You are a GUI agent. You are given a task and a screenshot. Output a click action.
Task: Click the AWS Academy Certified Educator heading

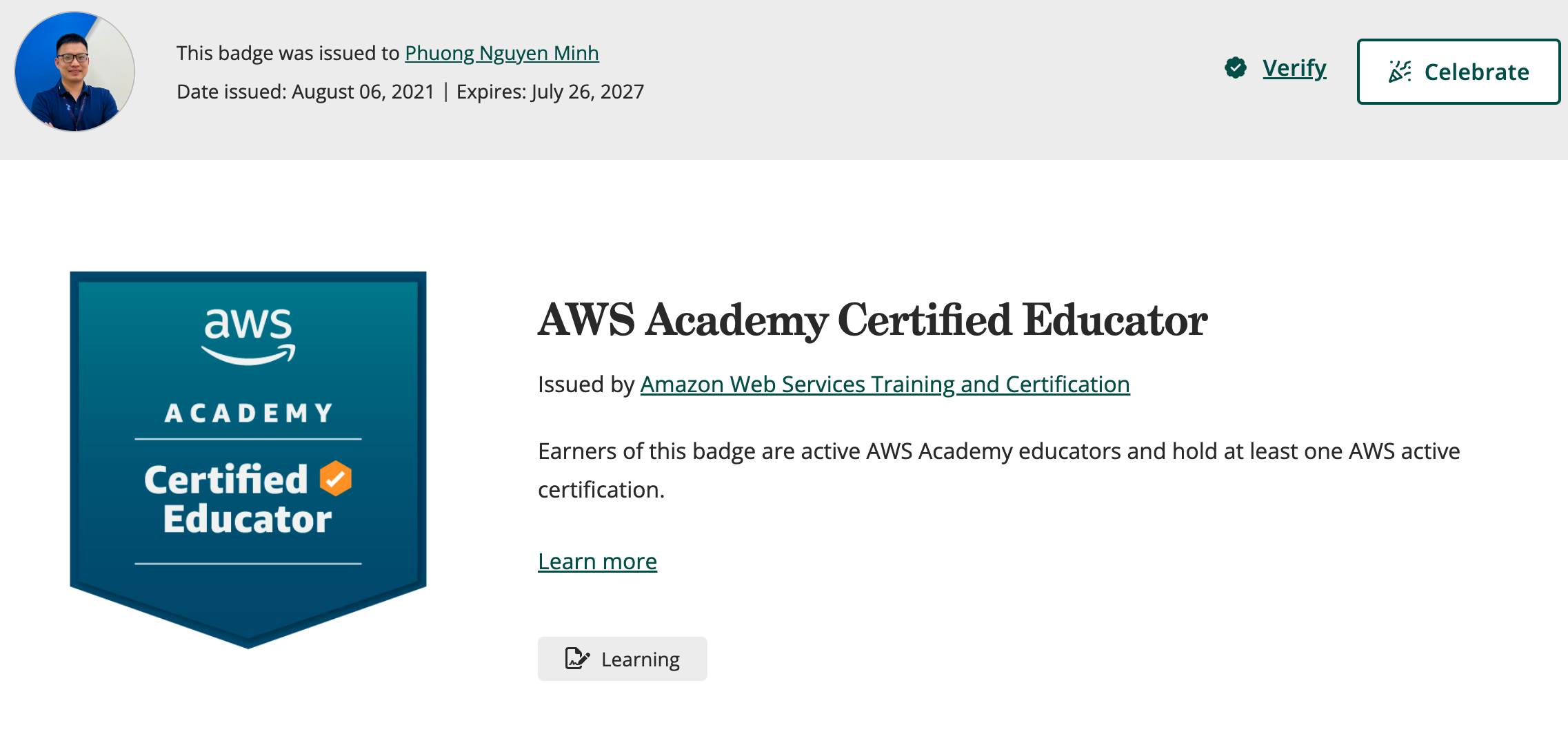click(872, 320)
